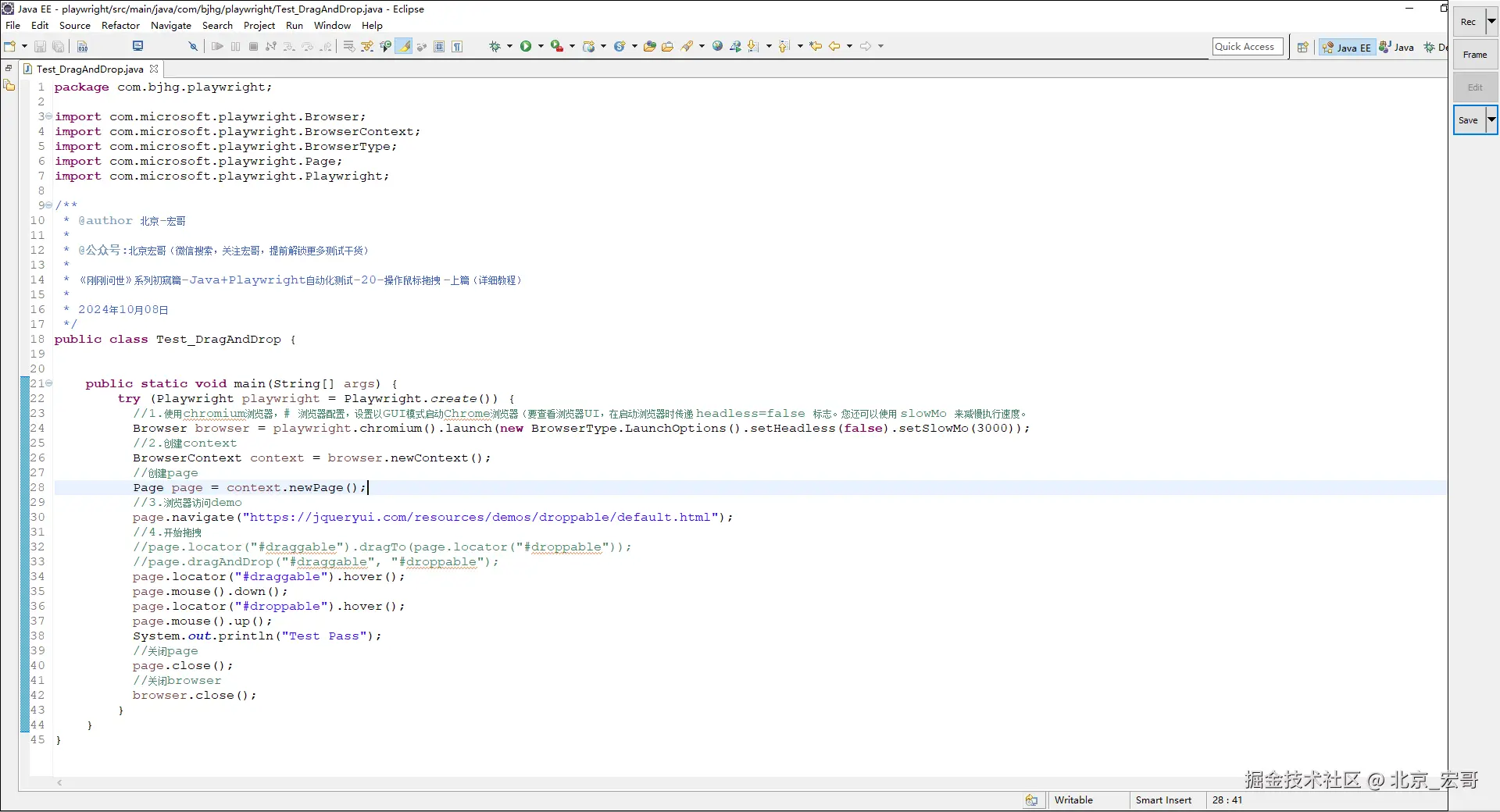Collapse the main method fold at line 21
Viewport: 1500px width, 812px height.
point(49,383)
